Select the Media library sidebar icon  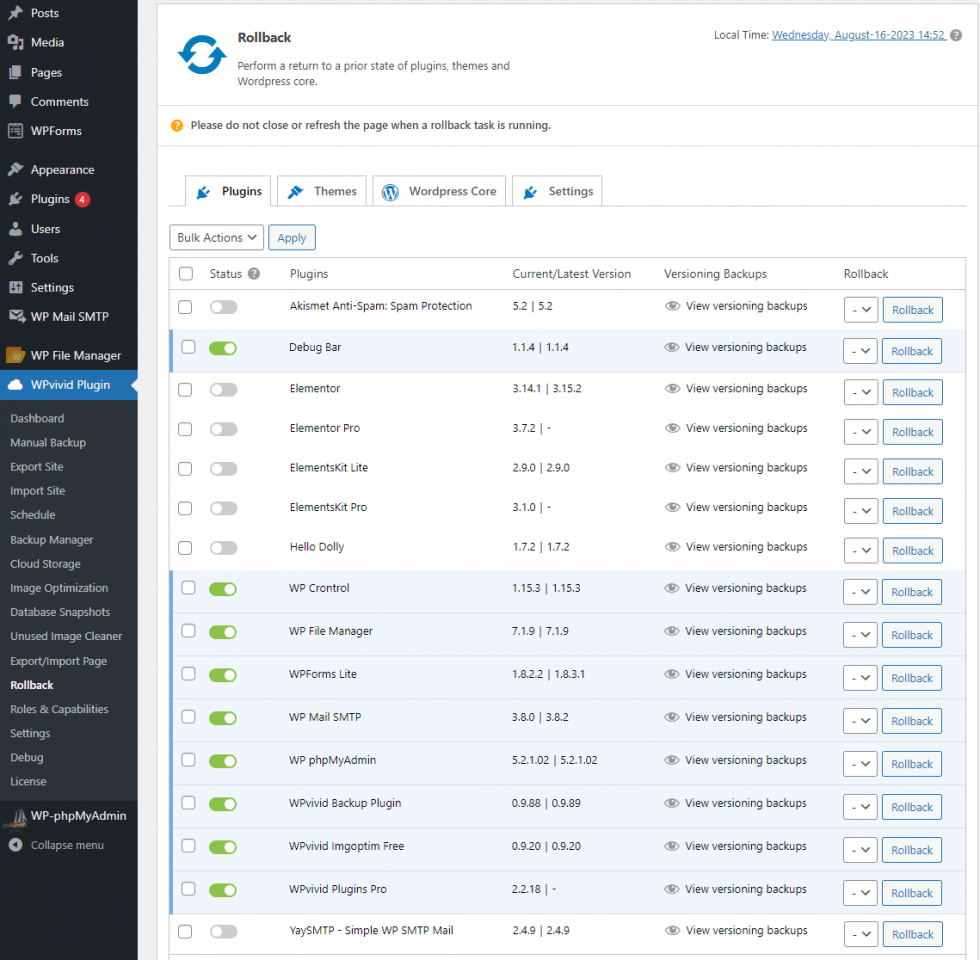[15, 42]
